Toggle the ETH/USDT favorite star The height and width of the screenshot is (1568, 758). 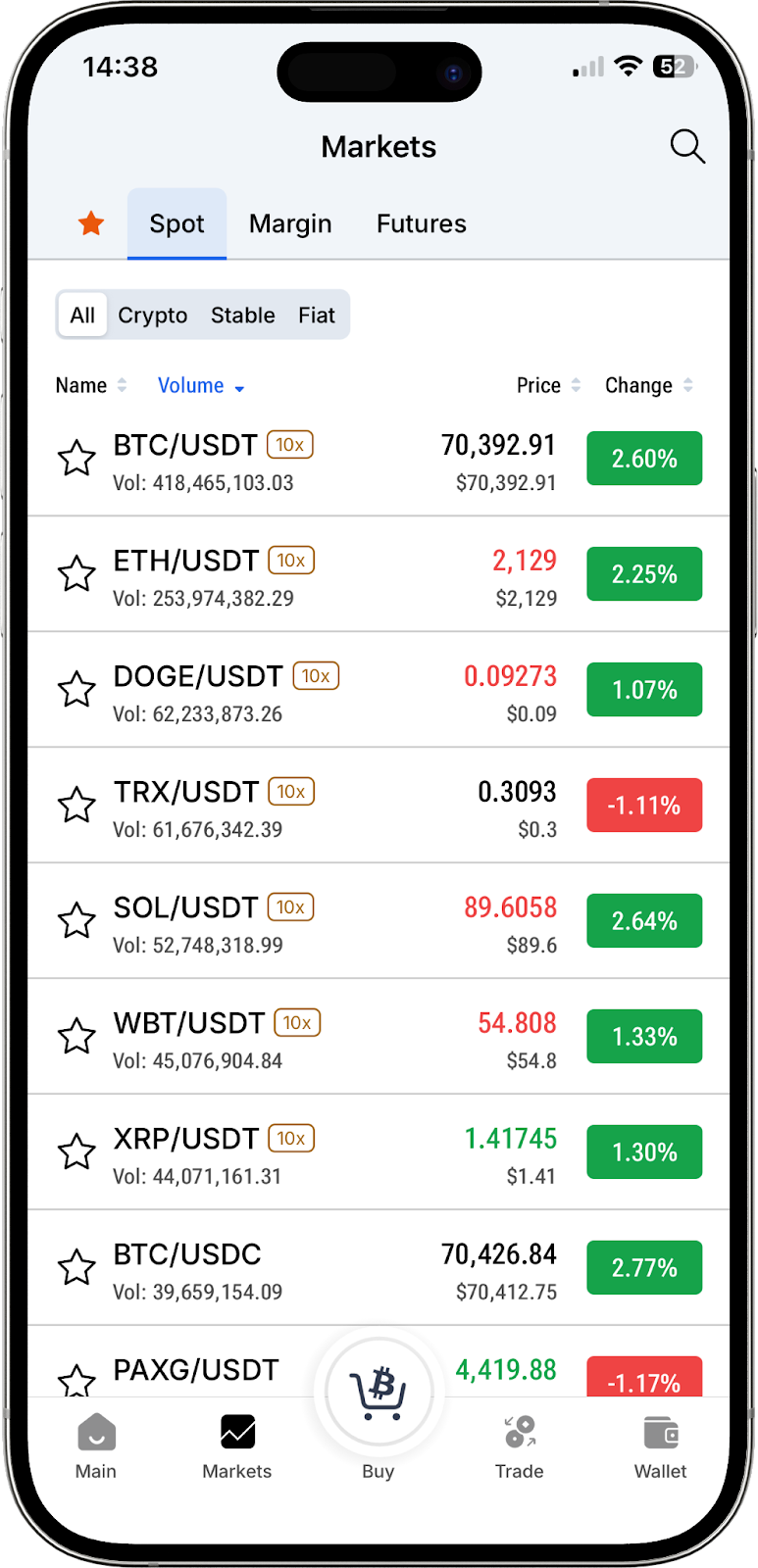pyautogui.click(x=76, y=573)
